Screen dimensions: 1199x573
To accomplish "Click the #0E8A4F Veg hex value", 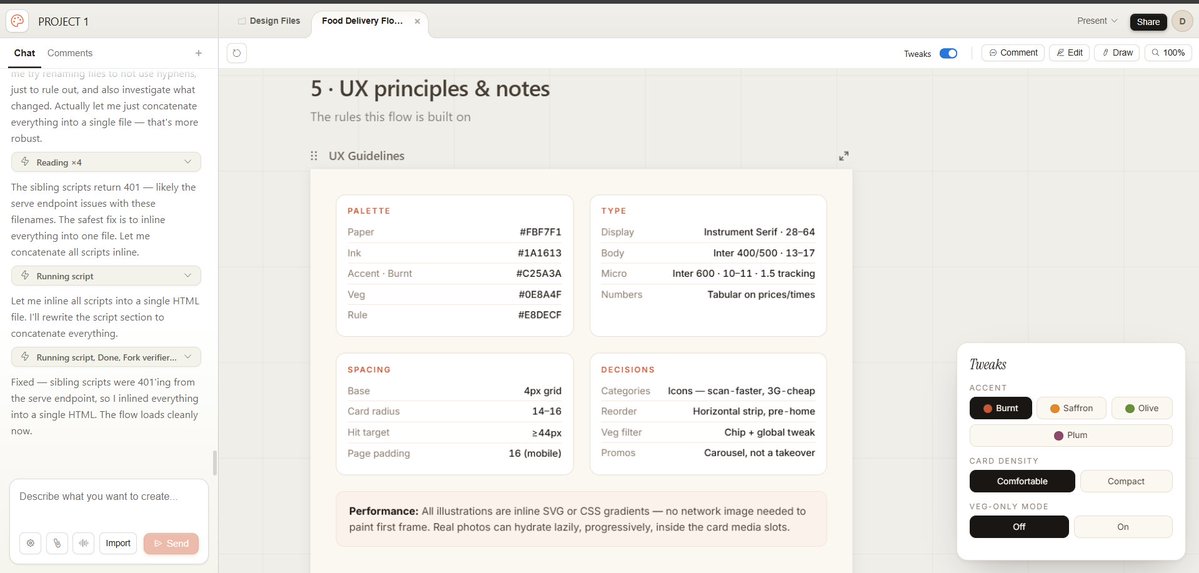I will click(540, 295).
